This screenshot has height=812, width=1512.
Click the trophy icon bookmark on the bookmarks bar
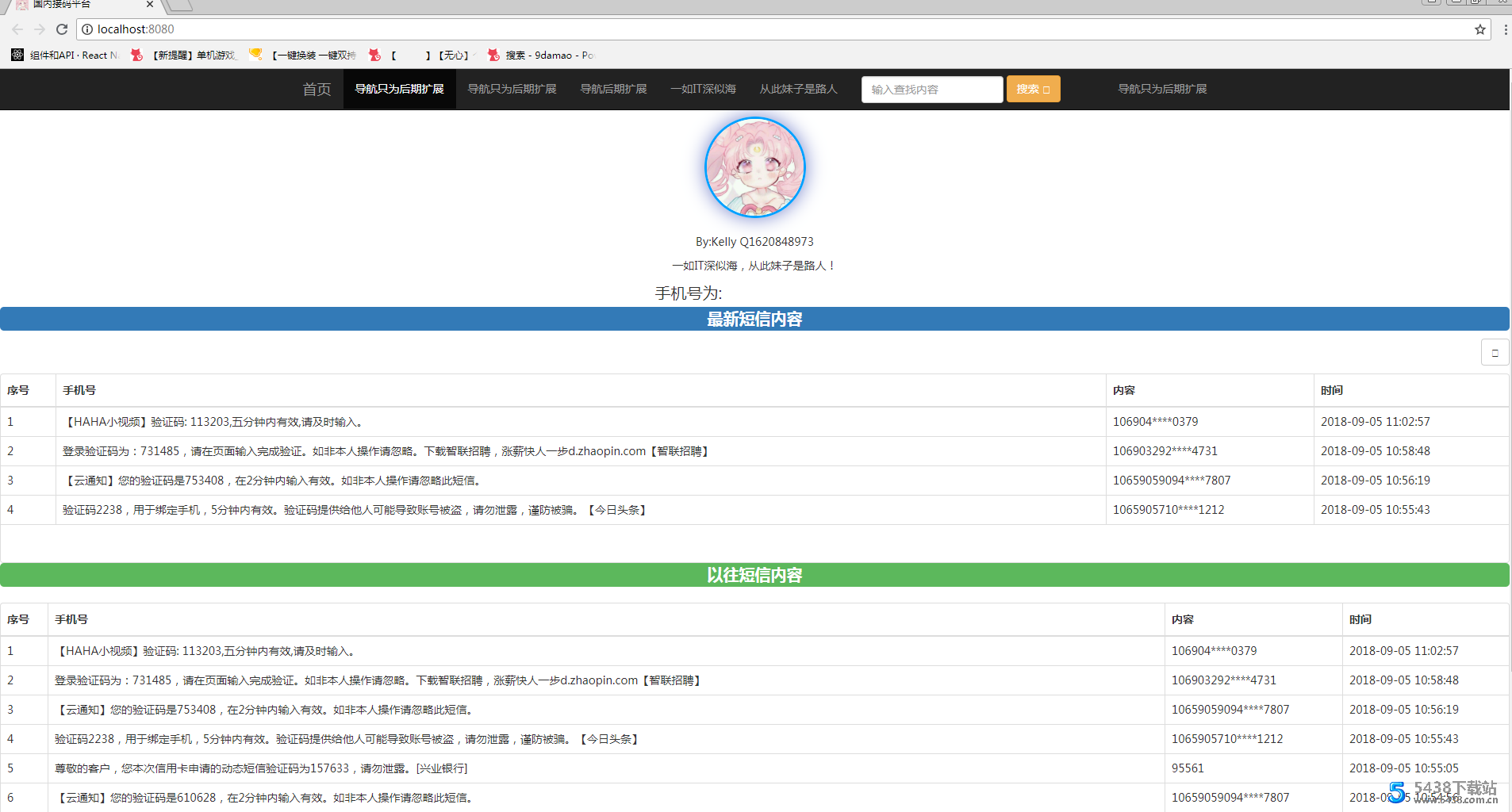coord(255,55)
